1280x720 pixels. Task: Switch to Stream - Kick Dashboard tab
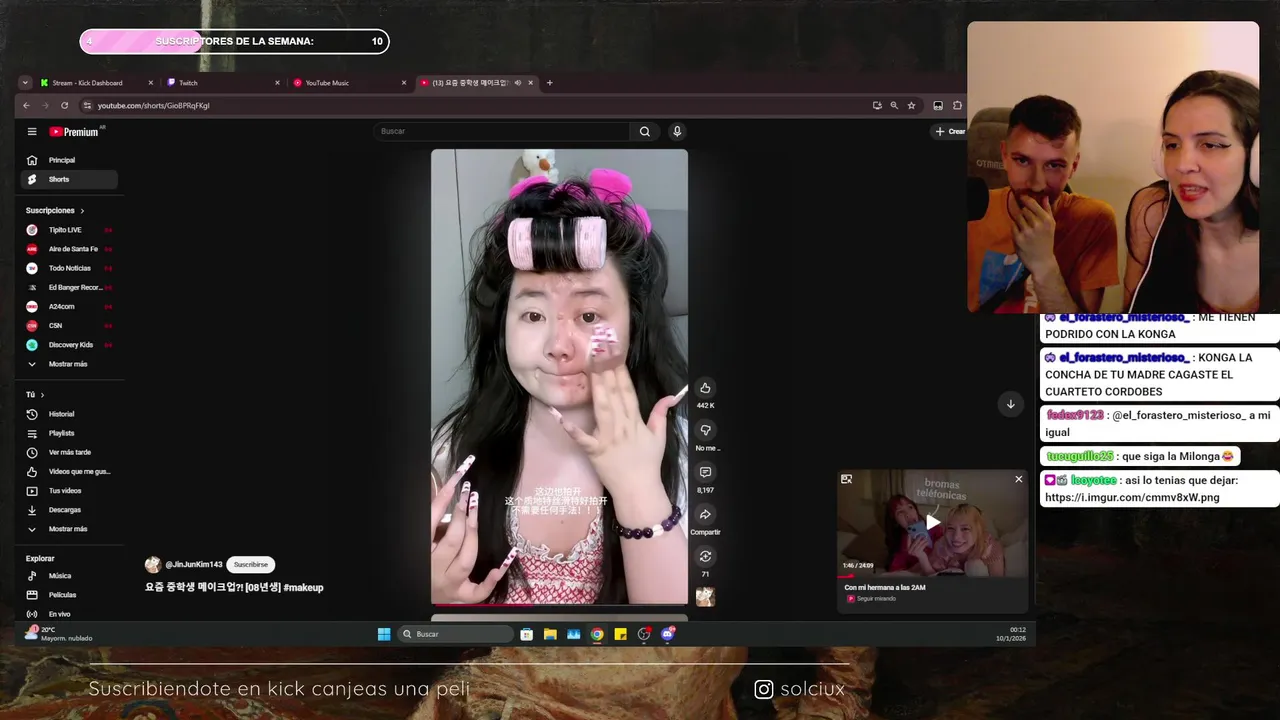point(96,83)
